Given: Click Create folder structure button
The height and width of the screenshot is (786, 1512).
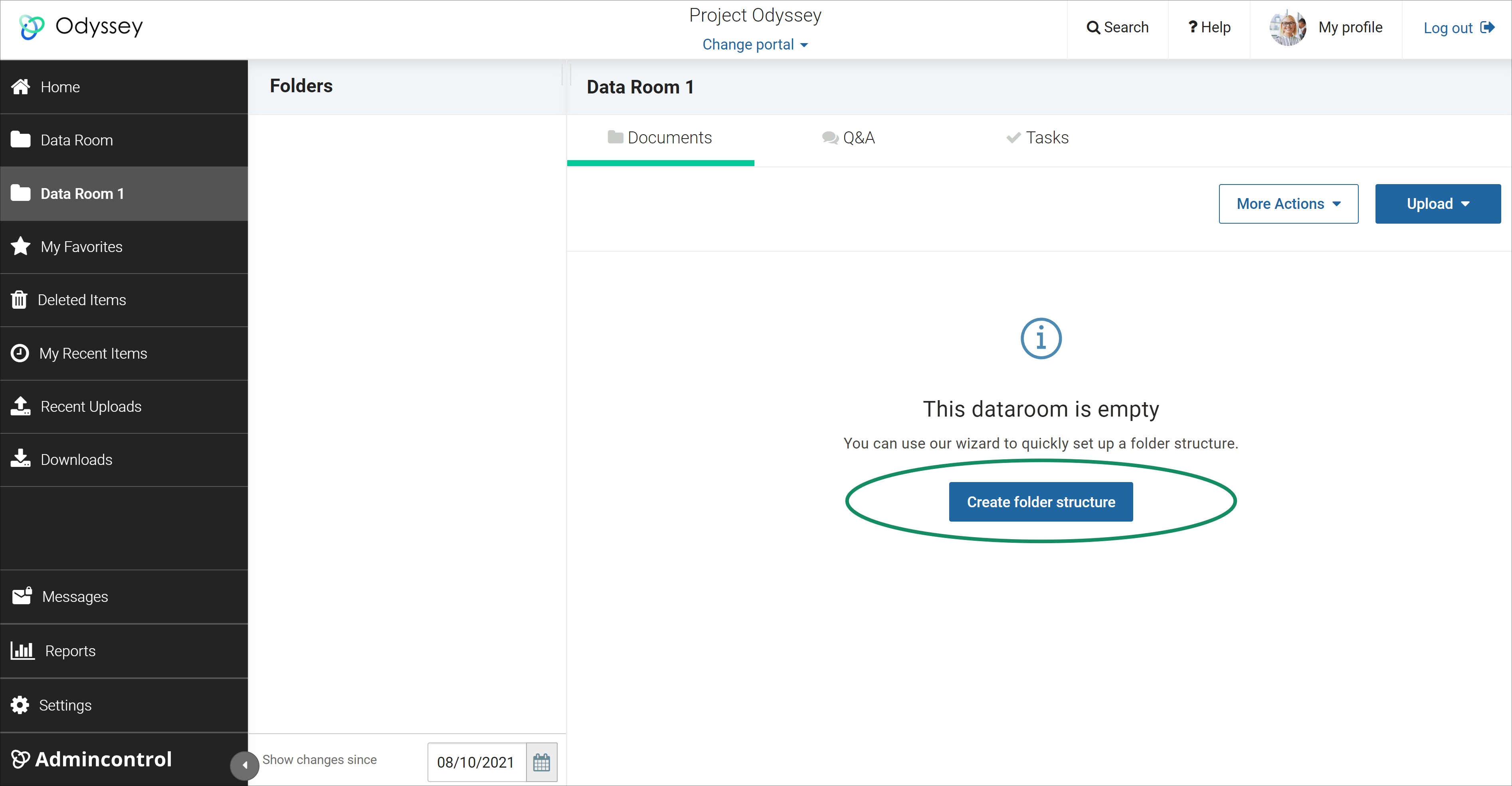Looking at the screenshot, I should click(1041, 502).
